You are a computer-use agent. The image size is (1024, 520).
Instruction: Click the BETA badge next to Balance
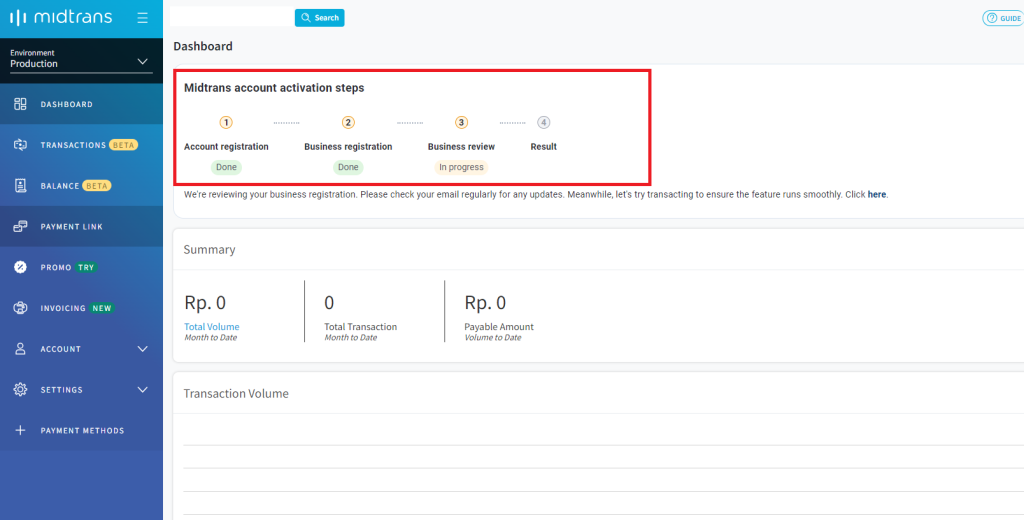(97, 186)
